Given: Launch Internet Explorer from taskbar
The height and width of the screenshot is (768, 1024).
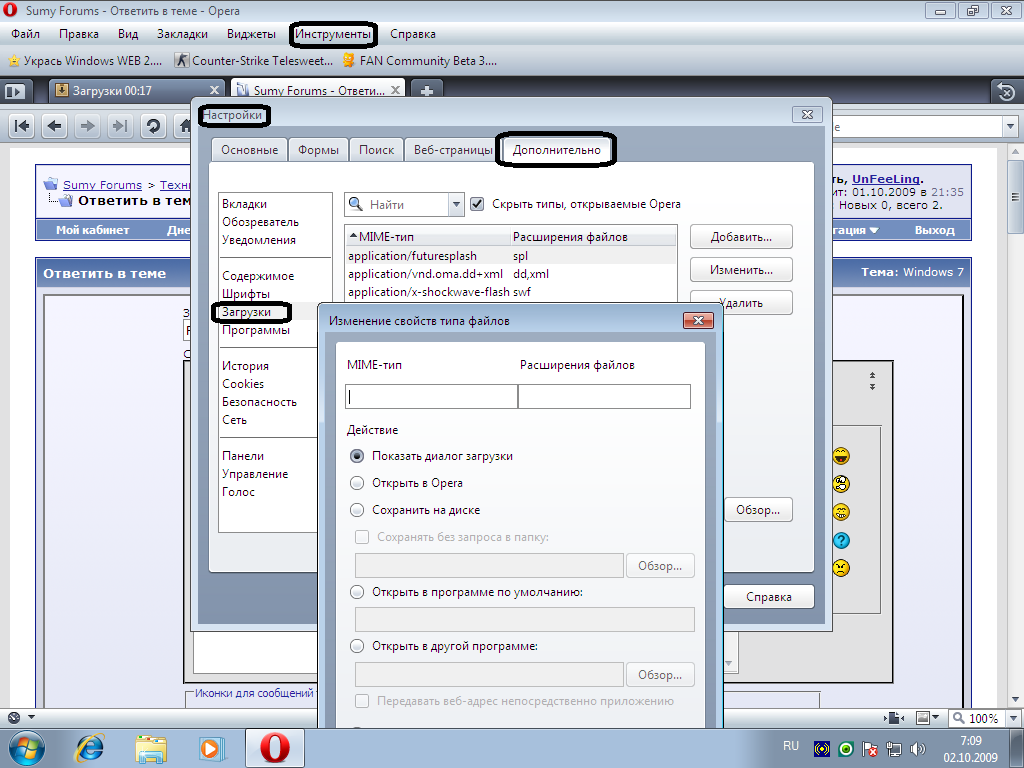Looking at the screenshot, I should tap(90, 747).
